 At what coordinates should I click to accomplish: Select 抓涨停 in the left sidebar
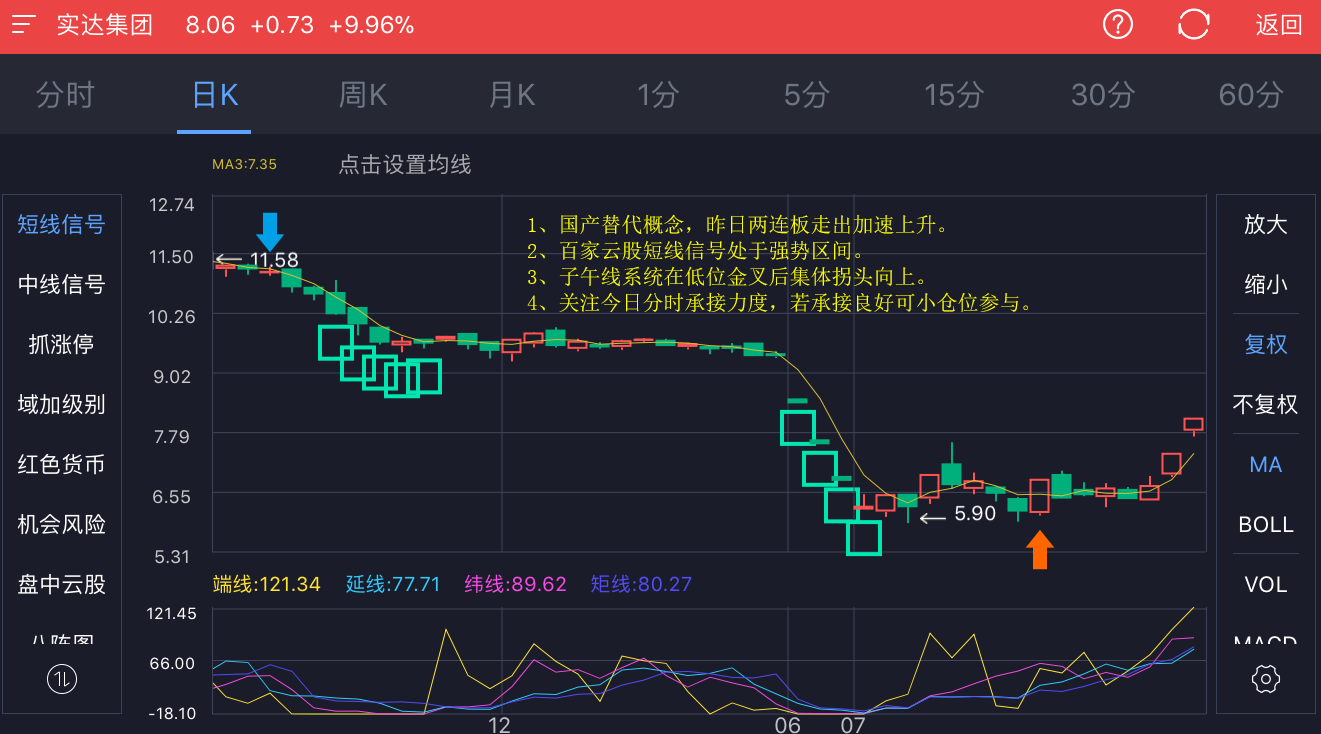click(x=61, y=344)
